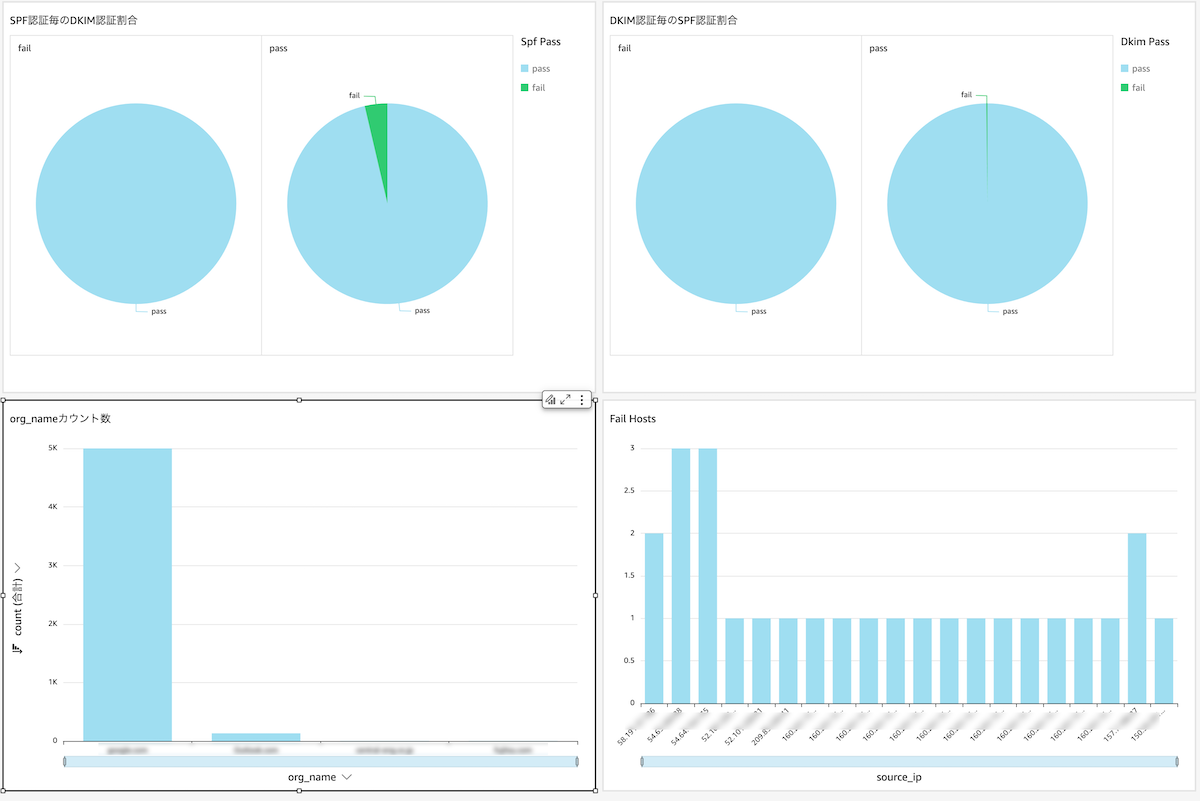Expand the org_name axis field dropdown
Screen dimensions: 1200x801
(346, 776)
